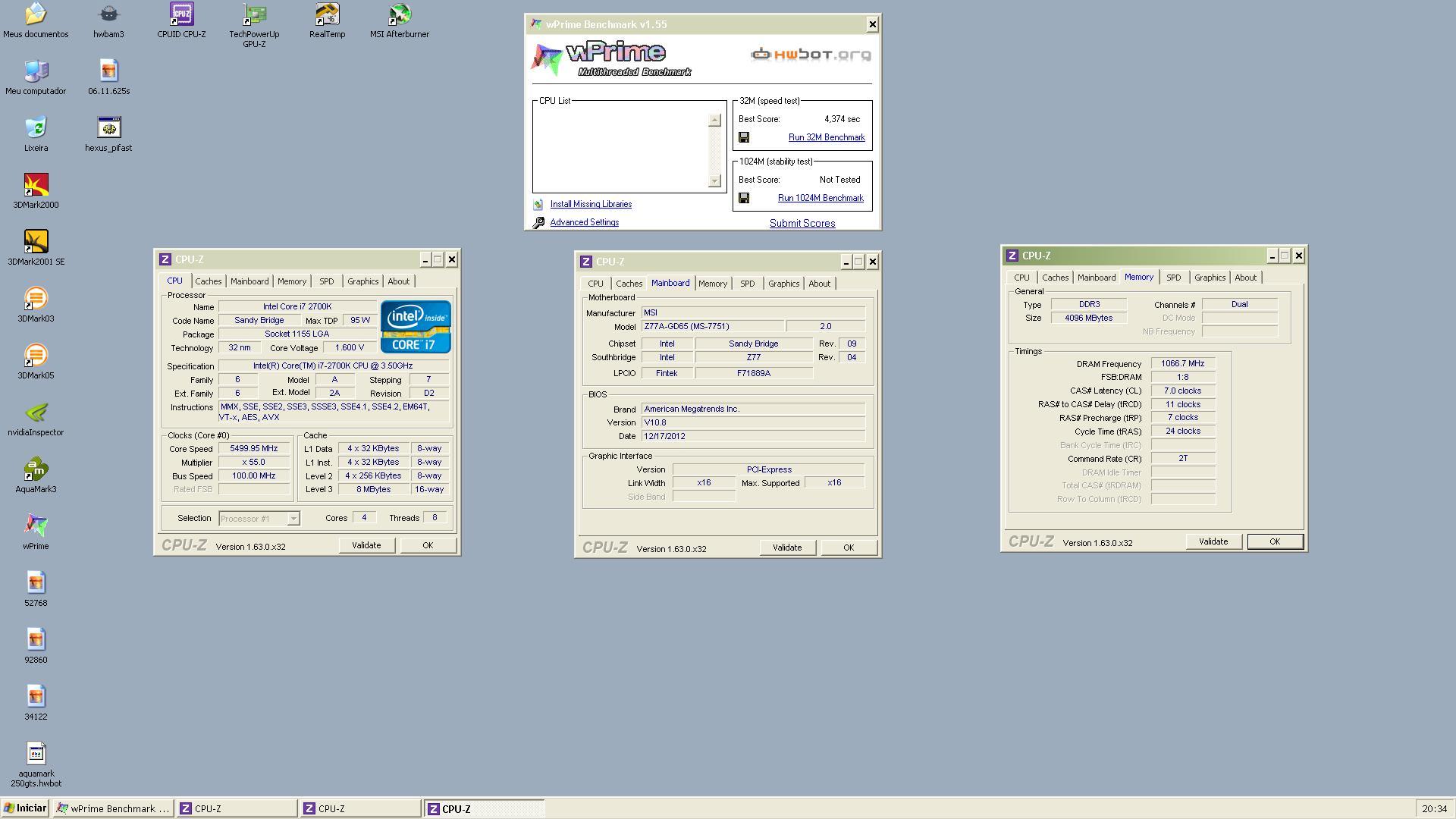Click Intel Core i7 processor logo
This screenshot has height=819, width=1456.
[x=416, y=327]
